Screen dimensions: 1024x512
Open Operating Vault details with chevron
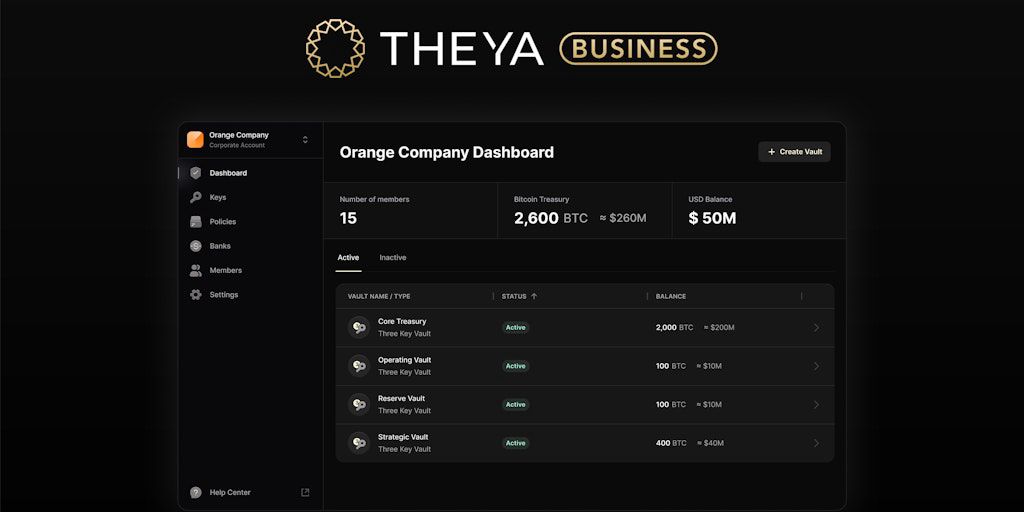click(x=816, y=366)
